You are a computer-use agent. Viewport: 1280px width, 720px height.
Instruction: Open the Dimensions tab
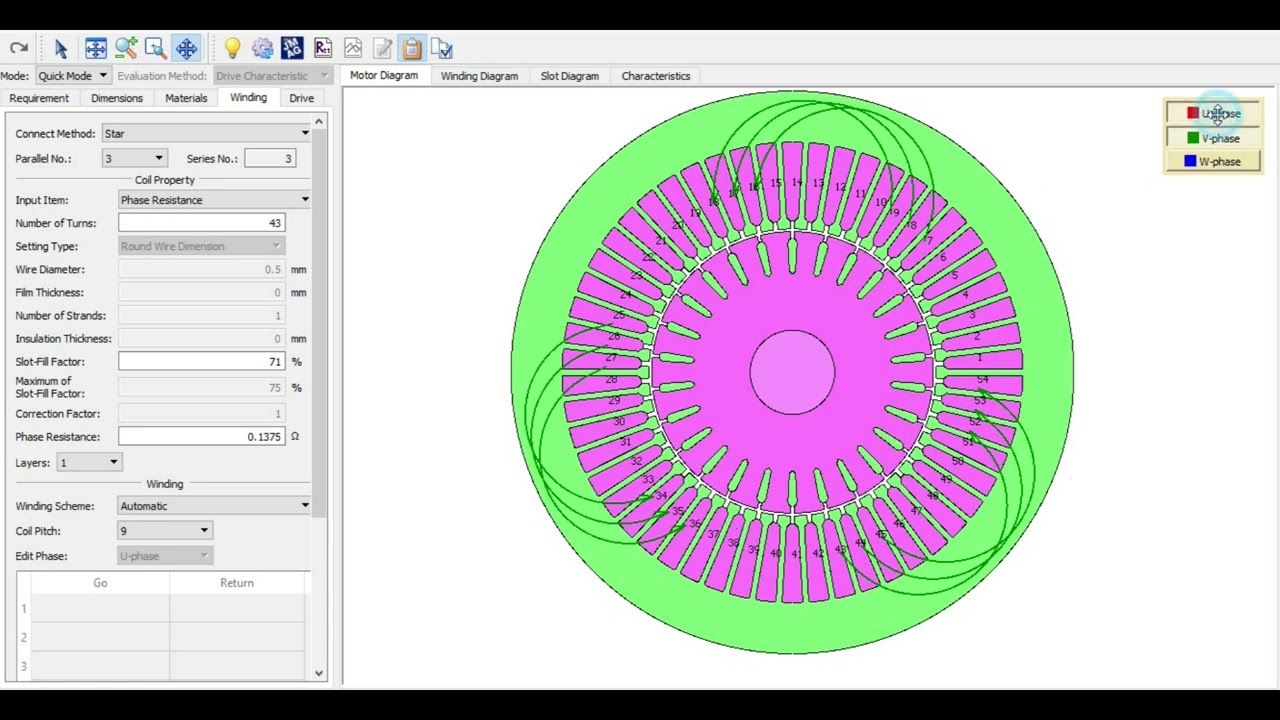[x=117, y=98]
